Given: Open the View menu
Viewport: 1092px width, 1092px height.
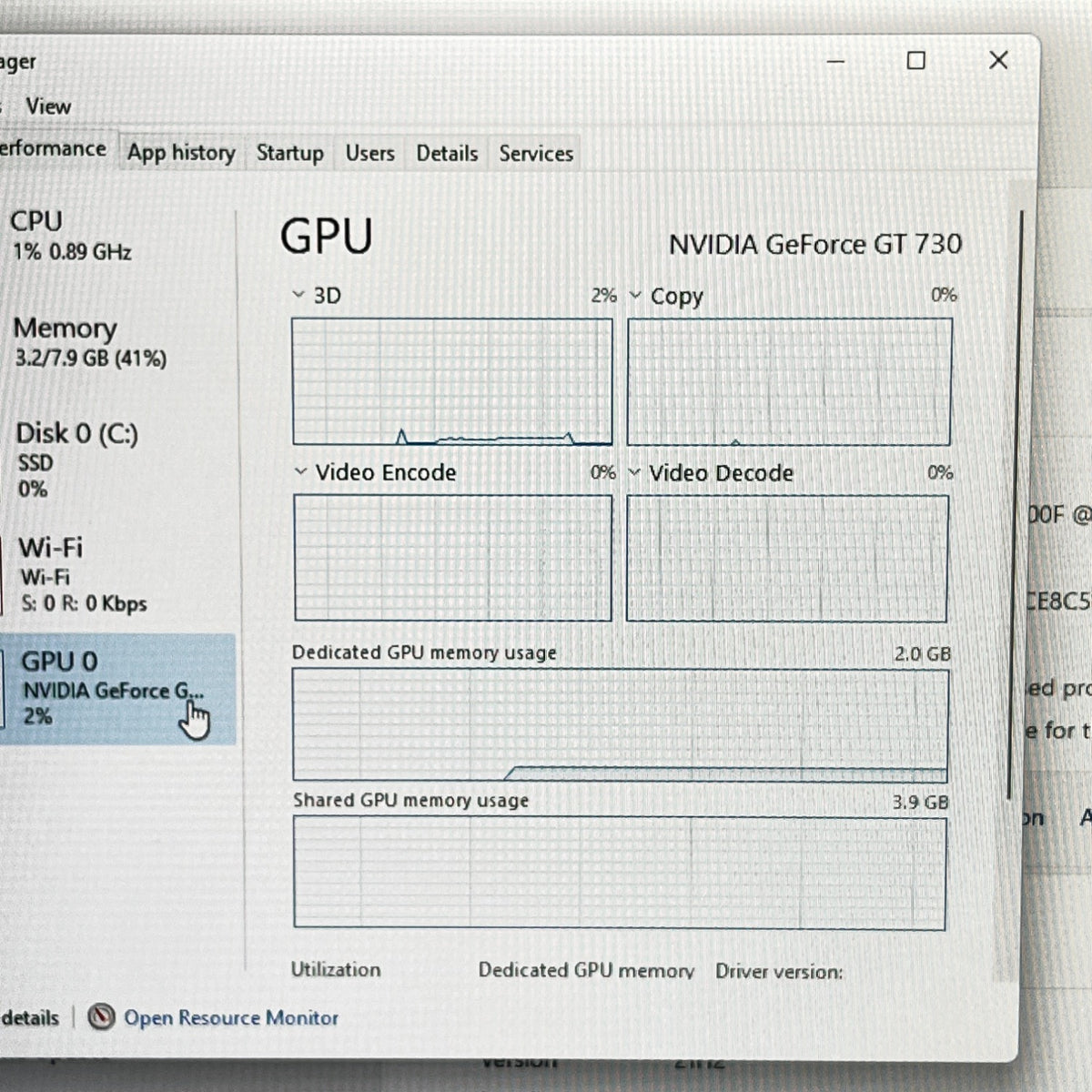Looking at the screenshot, I should pos(48,106).
